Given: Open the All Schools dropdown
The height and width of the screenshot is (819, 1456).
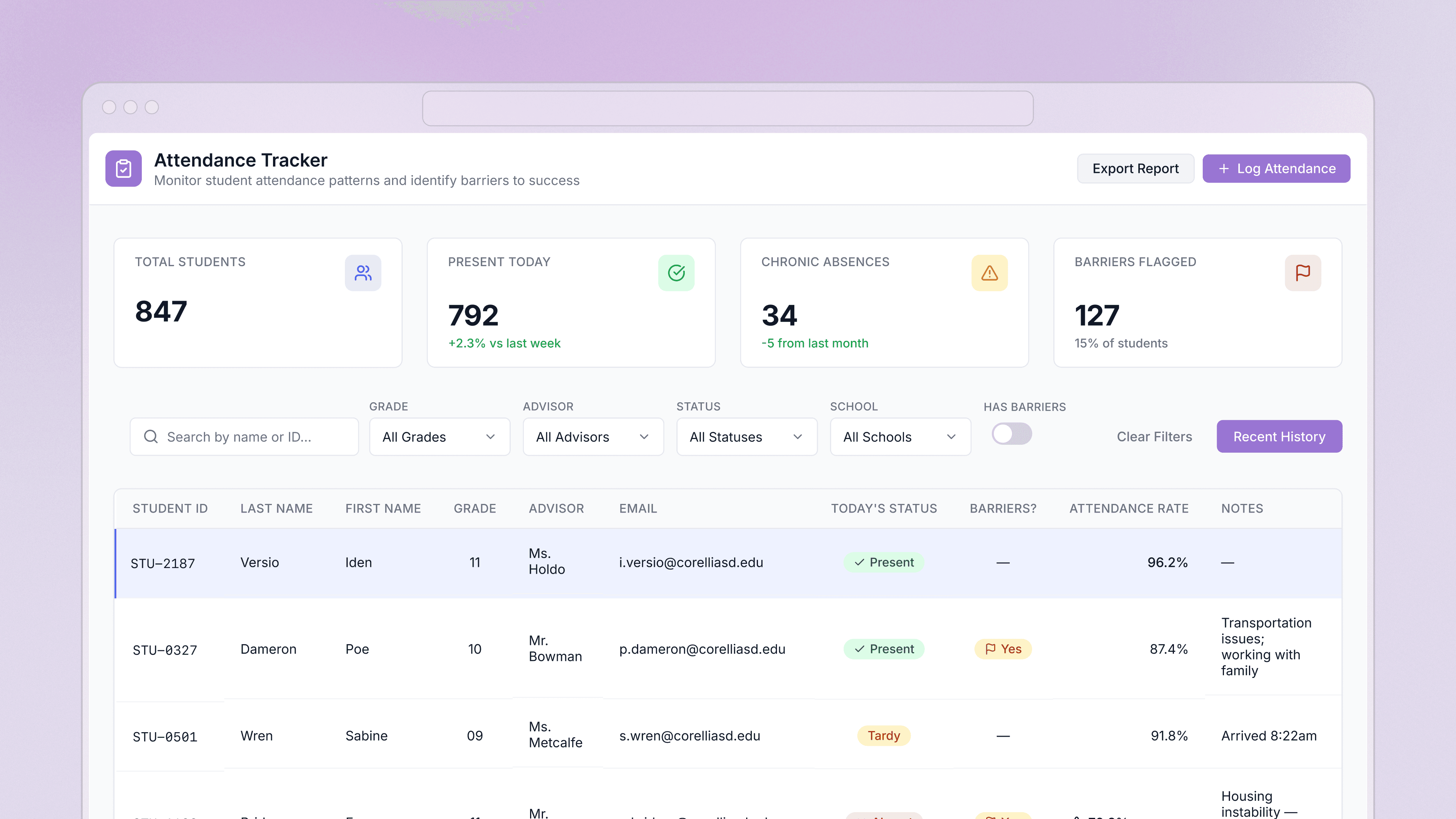Looking at the screenshot, I should click(x=901, y=437).
